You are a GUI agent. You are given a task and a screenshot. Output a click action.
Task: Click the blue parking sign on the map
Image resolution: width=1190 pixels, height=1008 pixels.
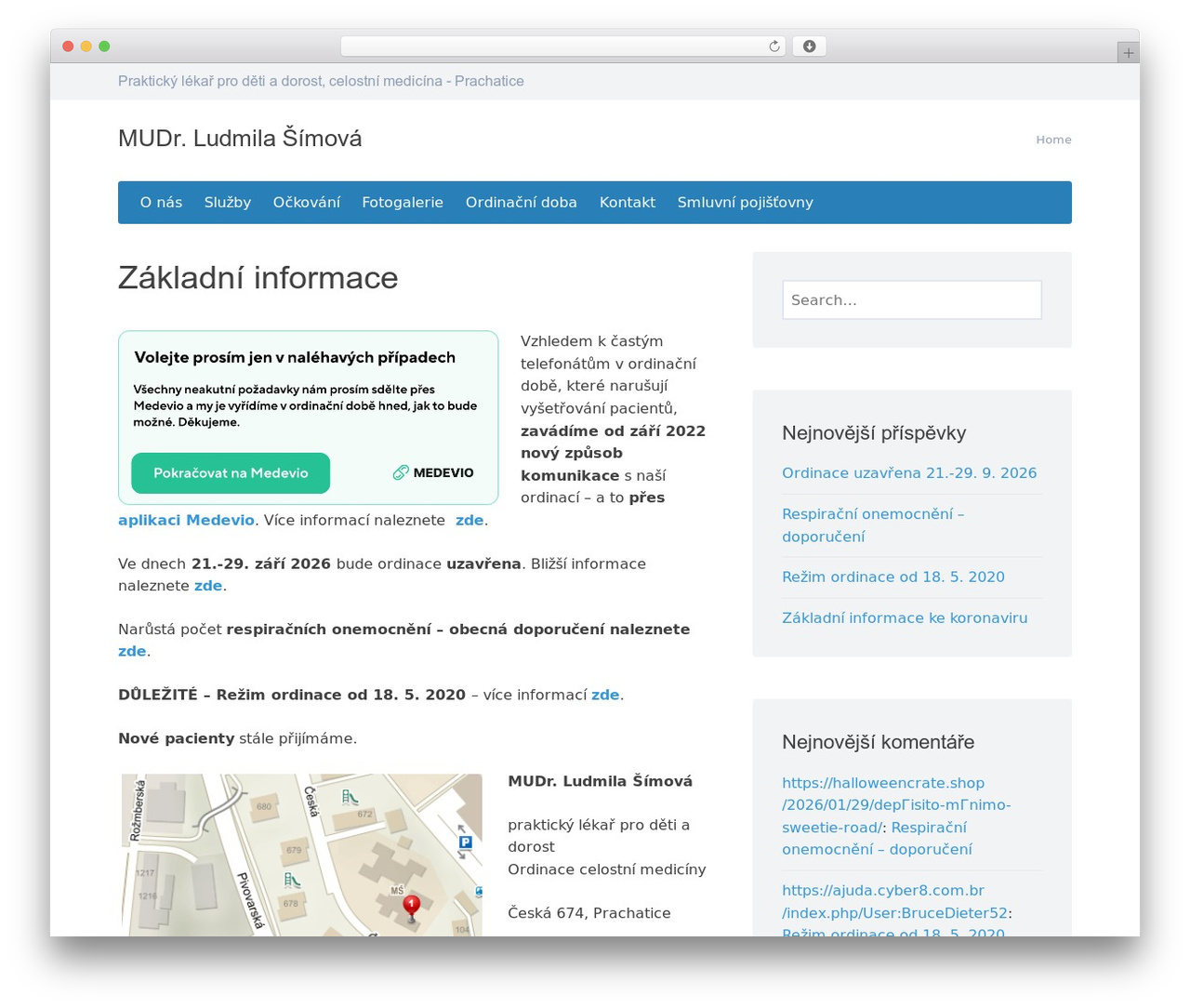tap(465, 842)
